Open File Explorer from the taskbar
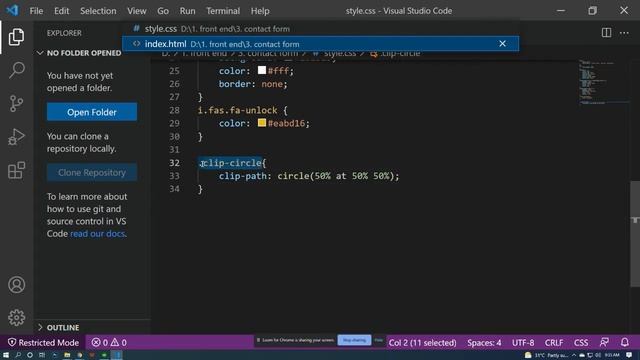Image resolution: width=640 pixels, height=360 pixels. click(67, 355)
